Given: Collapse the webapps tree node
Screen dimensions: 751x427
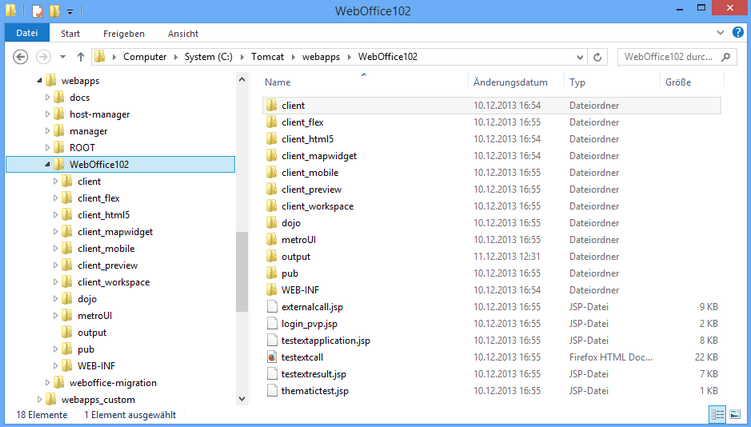Looking at the screenshot, I should 39,81.
